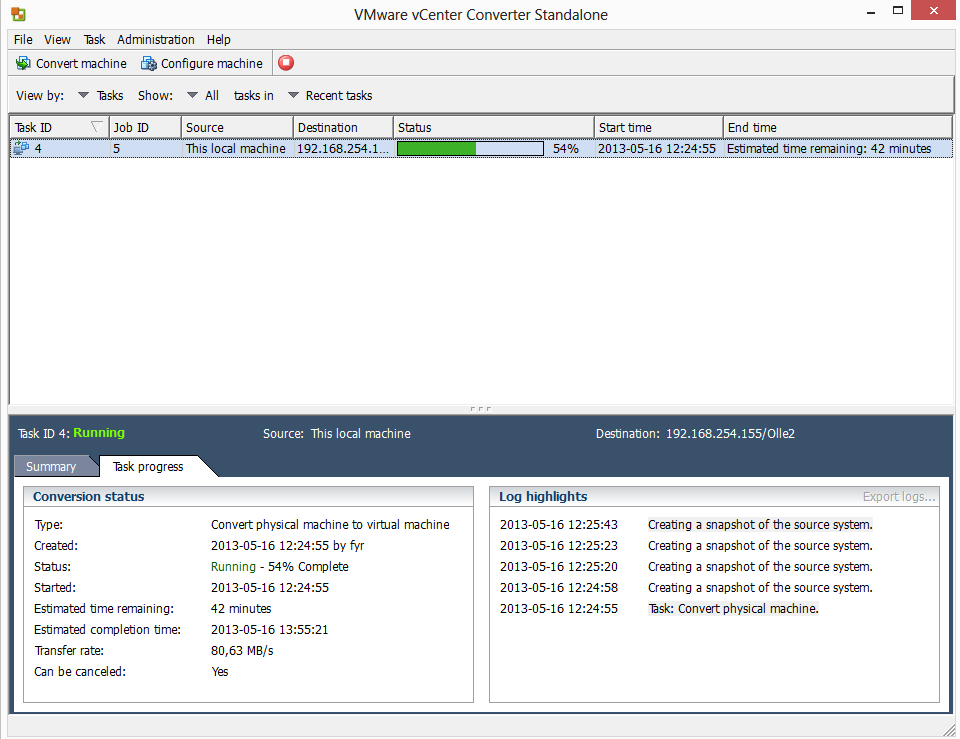Click log entry dated 2013-05-16 12:25:43

tap(686, 525)
